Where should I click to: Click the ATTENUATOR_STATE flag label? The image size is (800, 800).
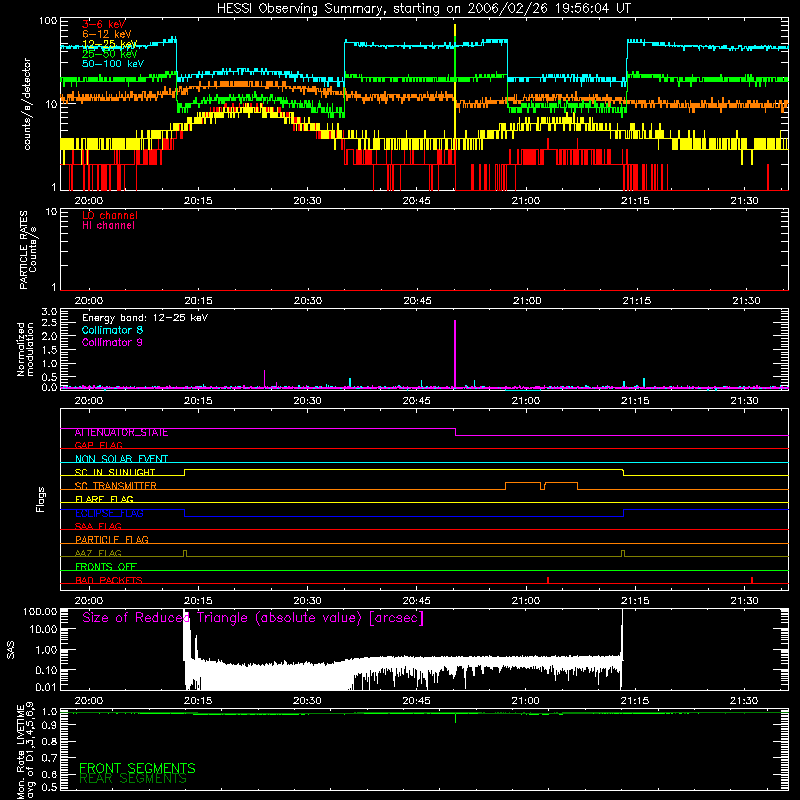coord(121,433)
